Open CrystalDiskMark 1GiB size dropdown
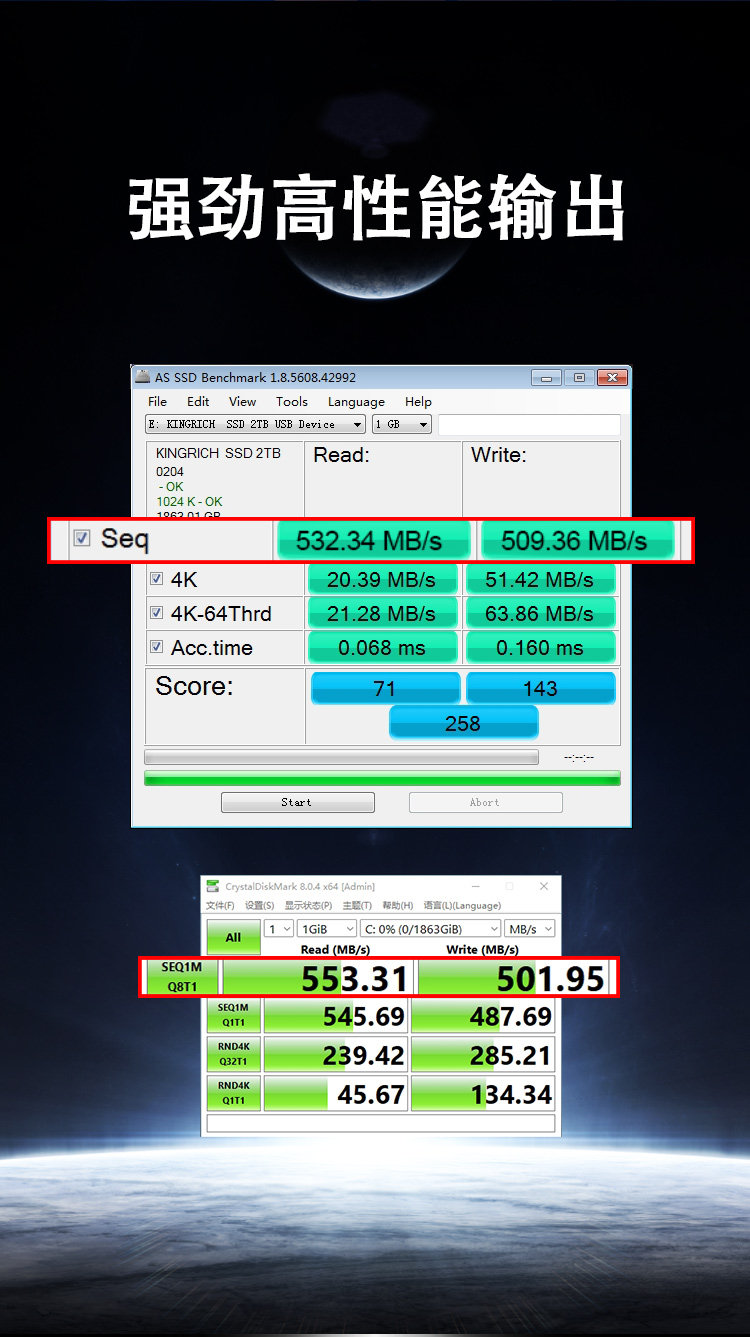750x1337 pixels. [x=327, y=929]
